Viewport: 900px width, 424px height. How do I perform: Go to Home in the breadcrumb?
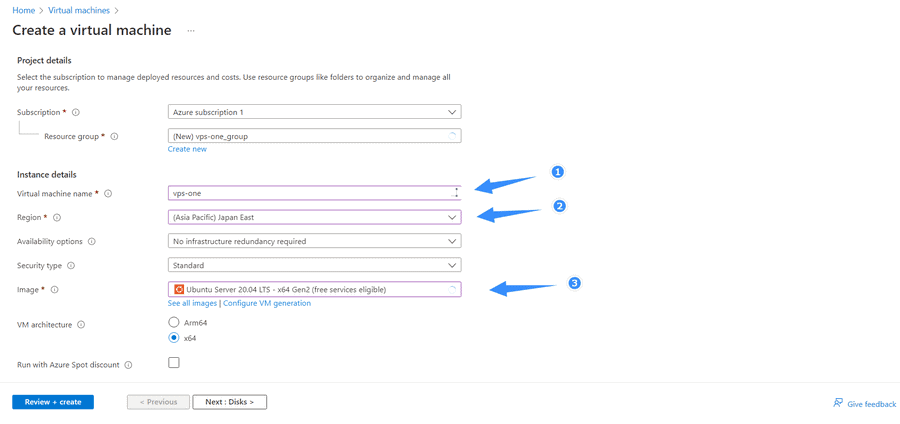24,10
